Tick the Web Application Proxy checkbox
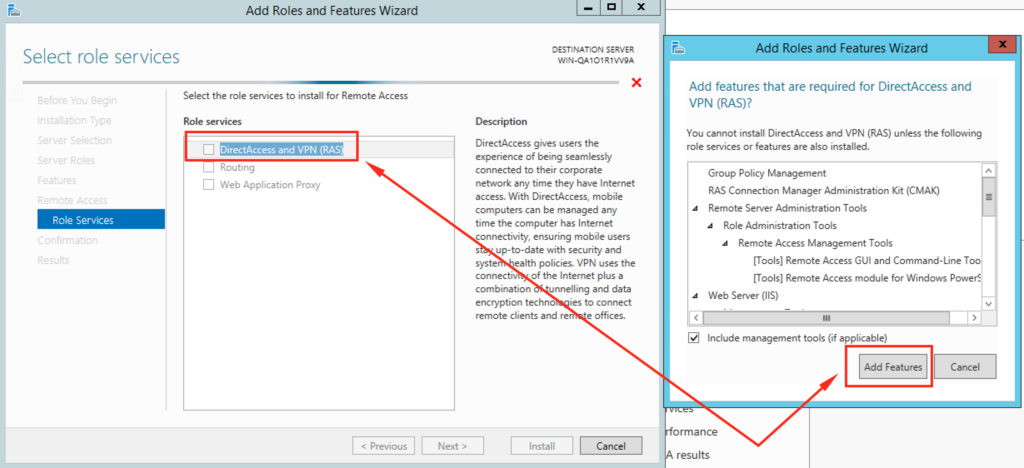Image resolution: width=1024 pixels, height=468 pixels. pos(209,185)
